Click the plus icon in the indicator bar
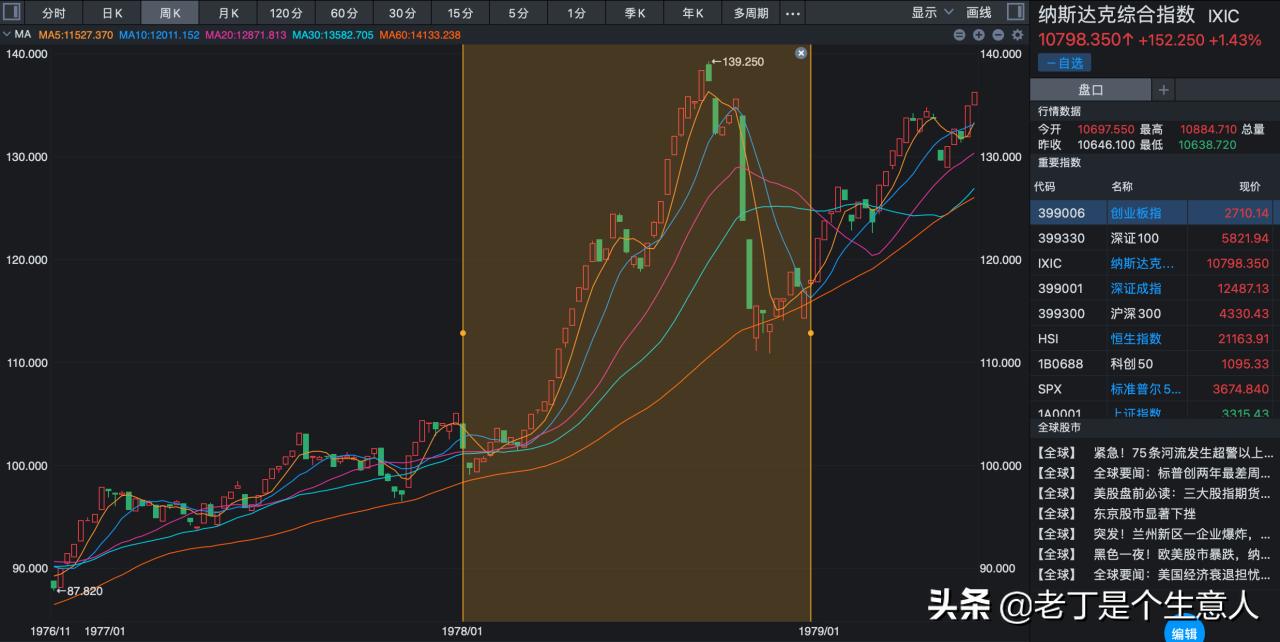 pos(979,35)
